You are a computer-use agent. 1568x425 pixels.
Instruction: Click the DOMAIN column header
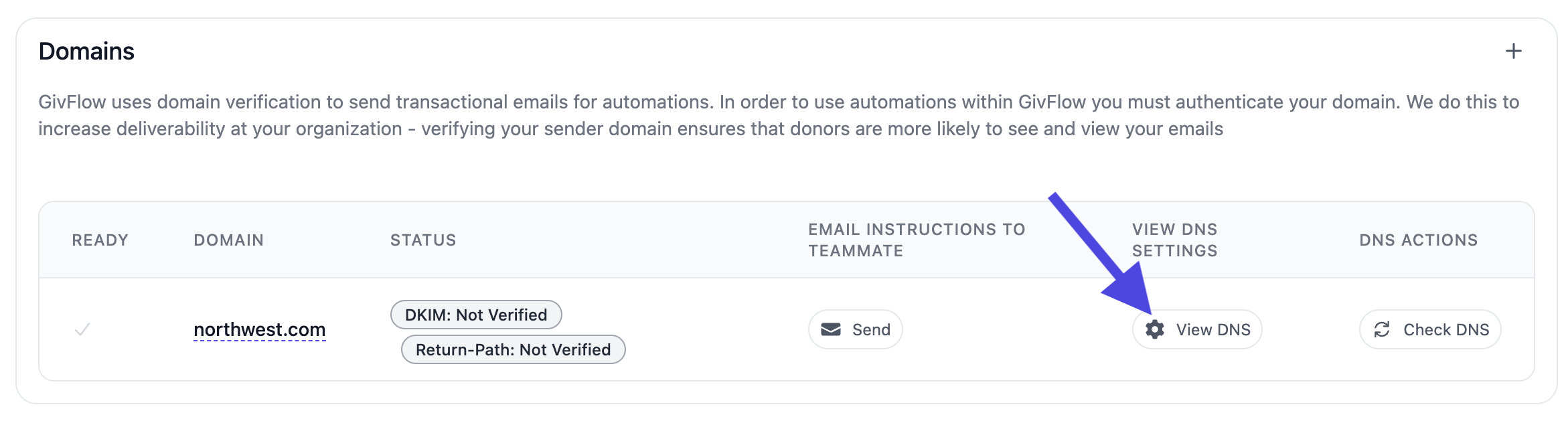[228, 240]
